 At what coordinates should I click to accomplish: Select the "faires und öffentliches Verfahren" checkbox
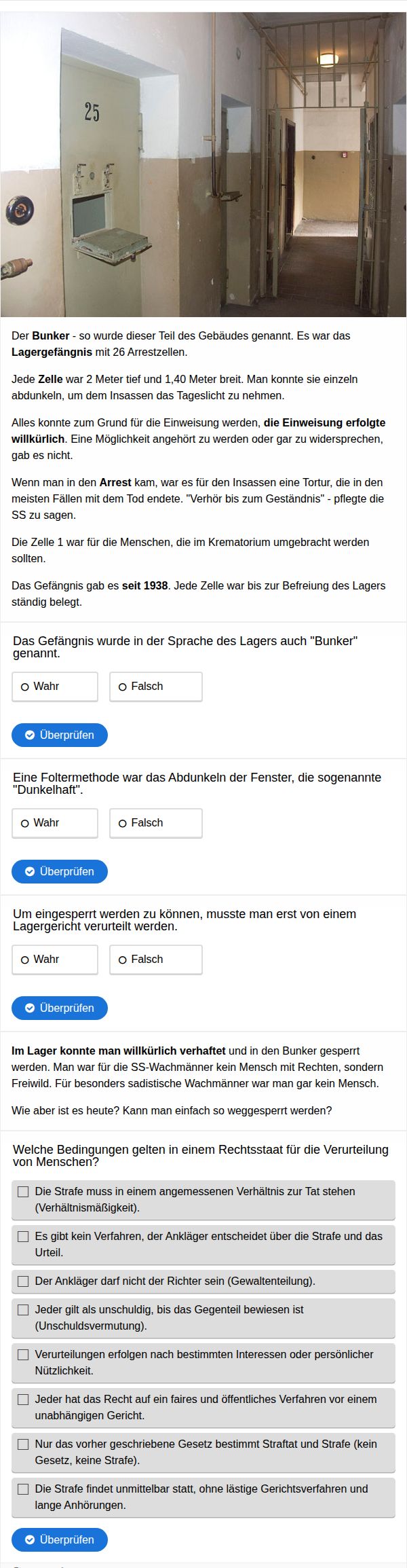23,1400
